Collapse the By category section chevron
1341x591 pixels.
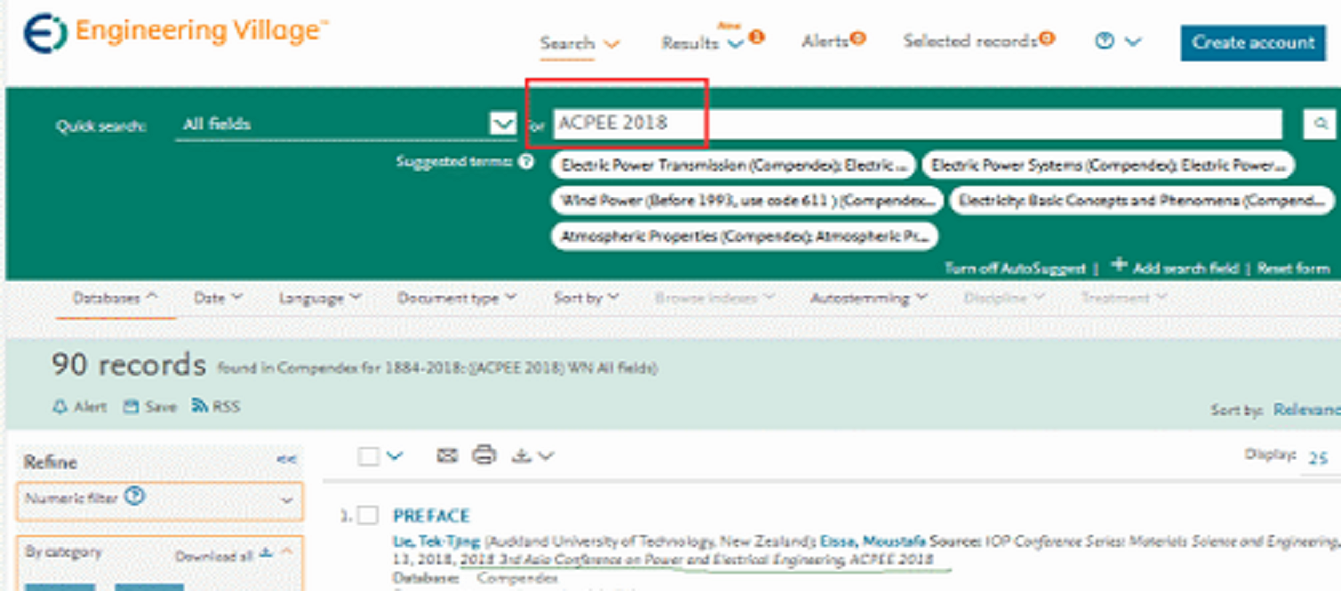pos(286,553)
